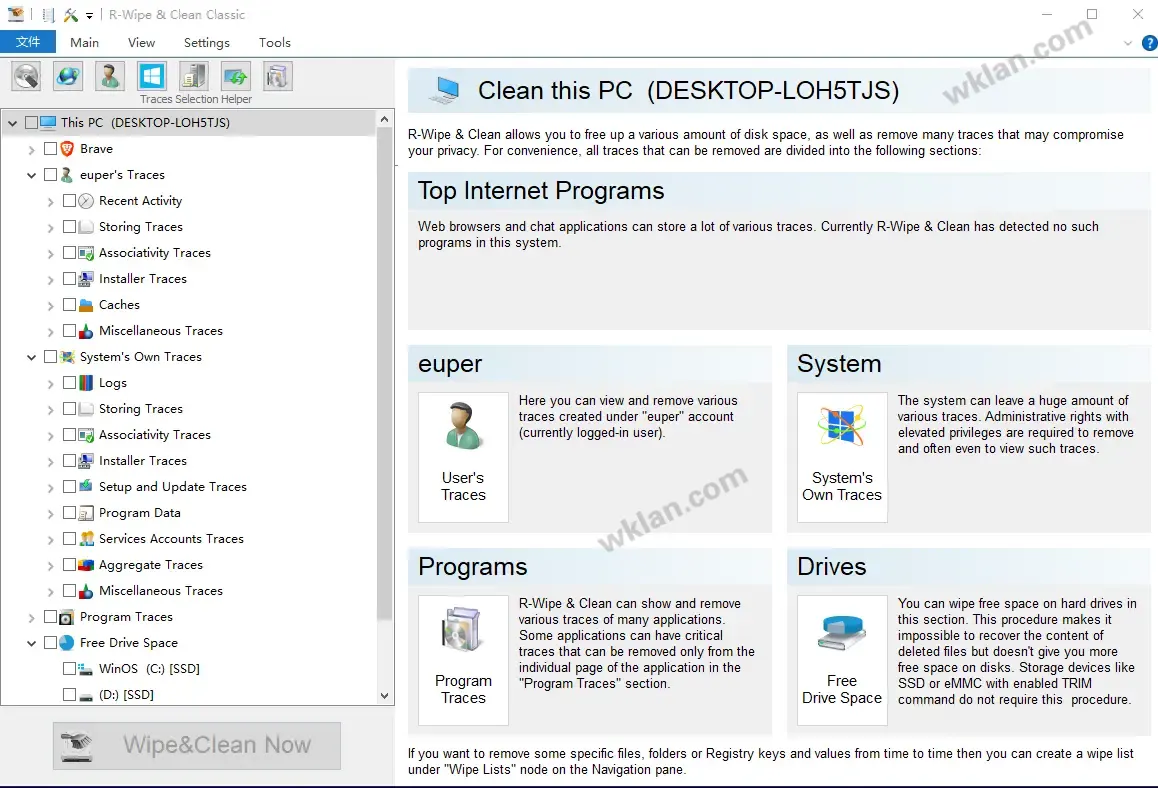Viewport: 1158px width, 788px height.
Task: Collapse the This PC root node
Action: pos(13,123)
